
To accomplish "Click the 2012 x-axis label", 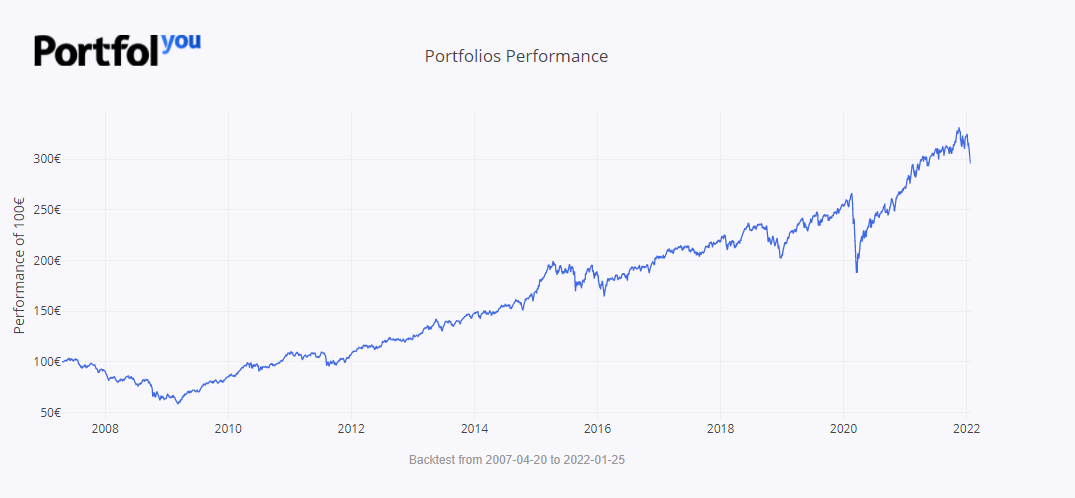I will point(351,429).
